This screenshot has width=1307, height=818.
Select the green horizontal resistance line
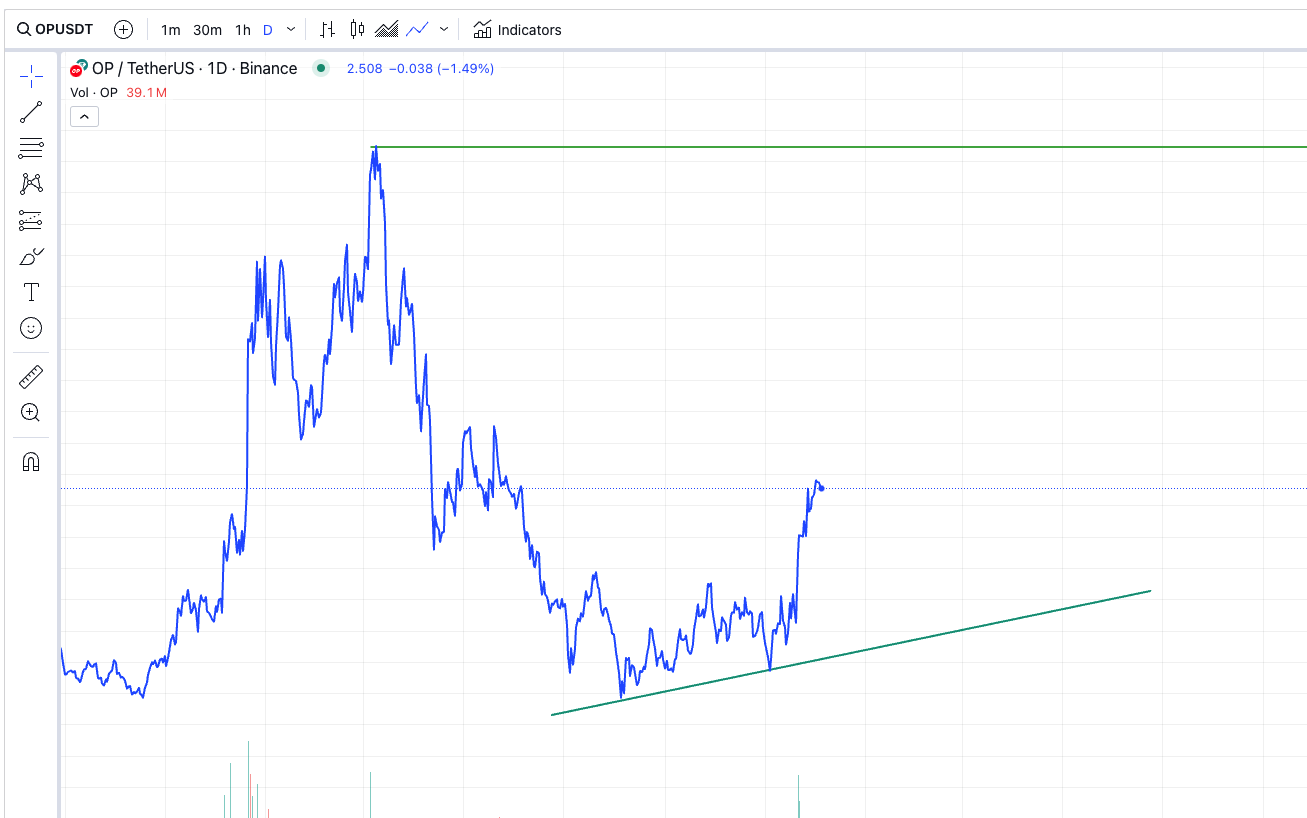840,147
